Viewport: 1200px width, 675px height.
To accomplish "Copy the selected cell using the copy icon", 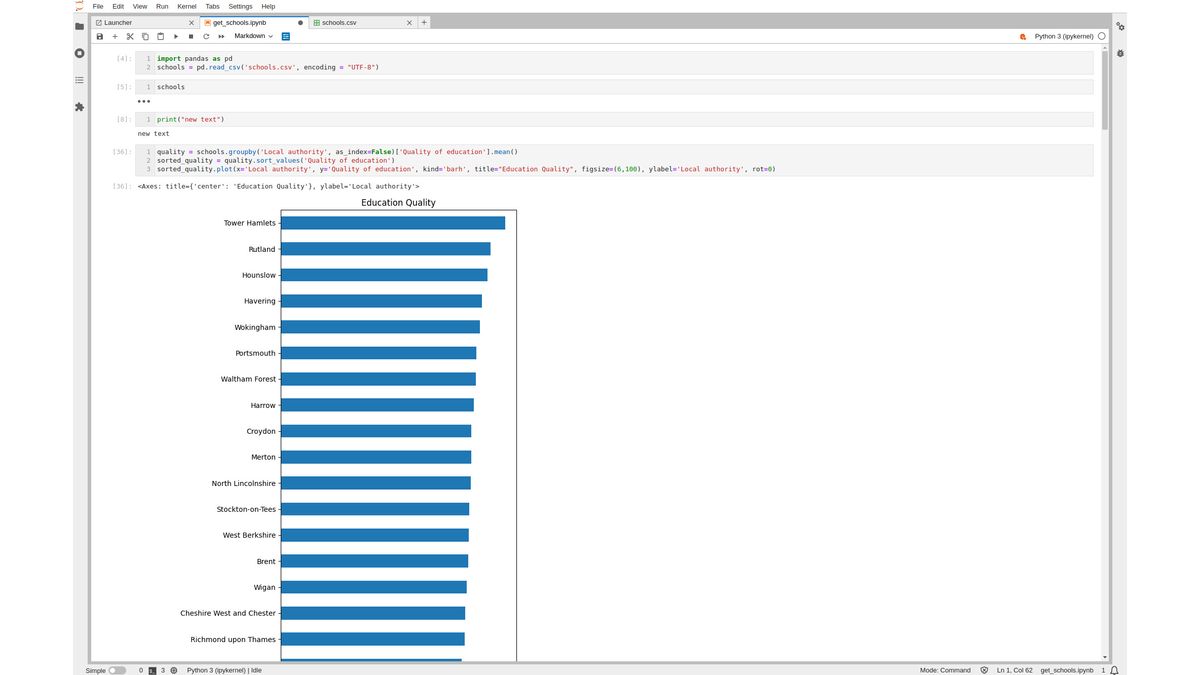I will pyautogui.click(x=144, y=36).
